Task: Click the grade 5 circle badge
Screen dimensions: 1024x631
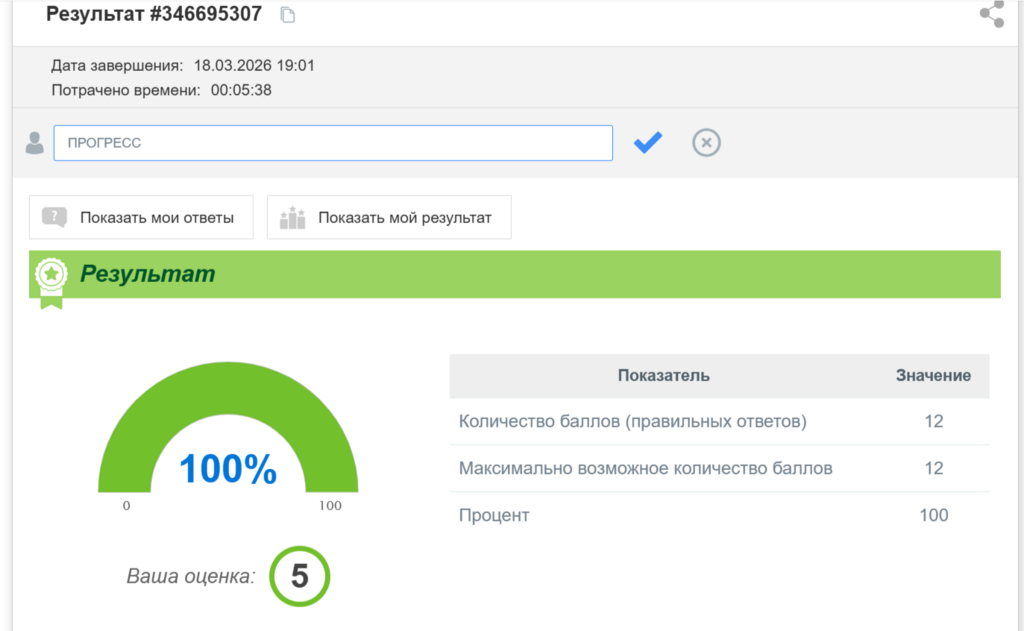Action: pyautogui.click(x=299, y=576)
